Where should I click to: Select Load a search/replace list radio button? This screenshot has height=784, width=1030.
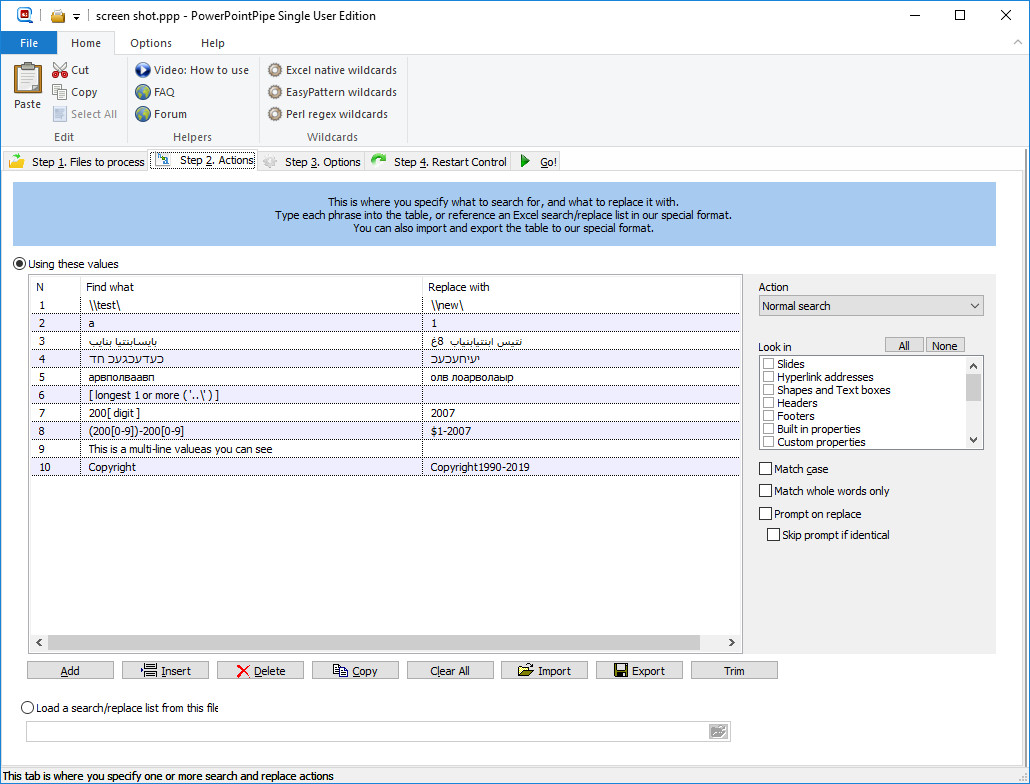27,708
